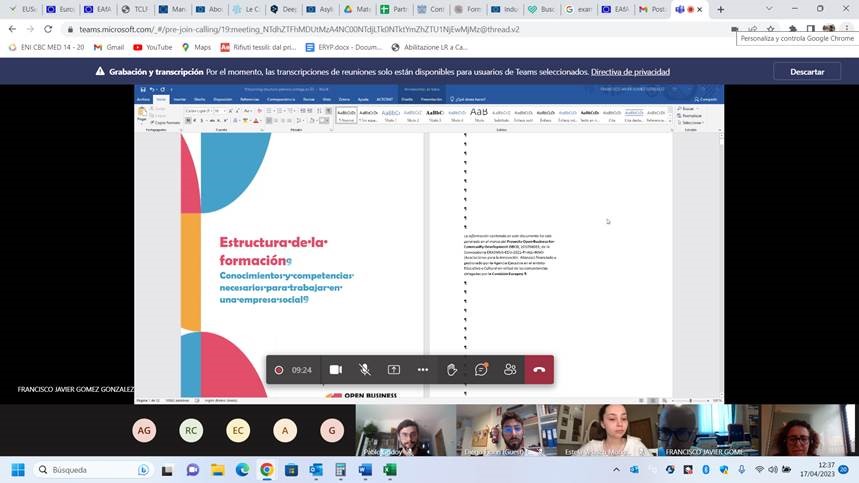The width and height of the screenshot is (859, 483).
Task: Open the YouTube bookmark
Action: pos(153,48)
